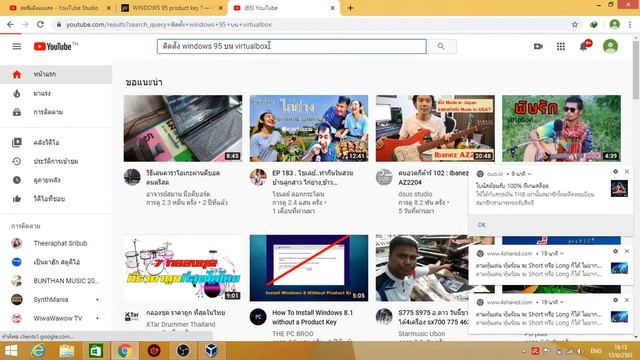
Task: Select the (65) YouTube tab
Action: [x=284, y=8]
